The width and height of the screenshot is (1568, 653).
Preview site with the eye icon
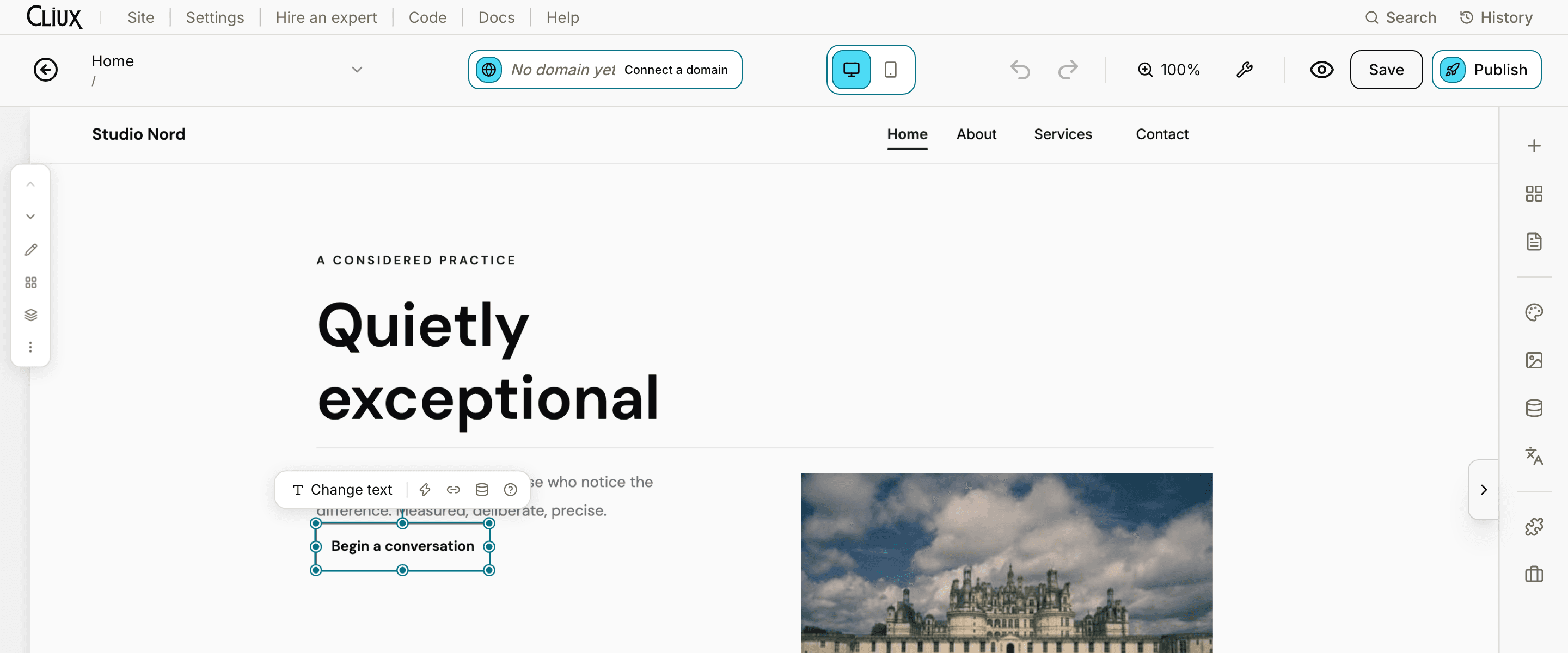[1321, 69]
